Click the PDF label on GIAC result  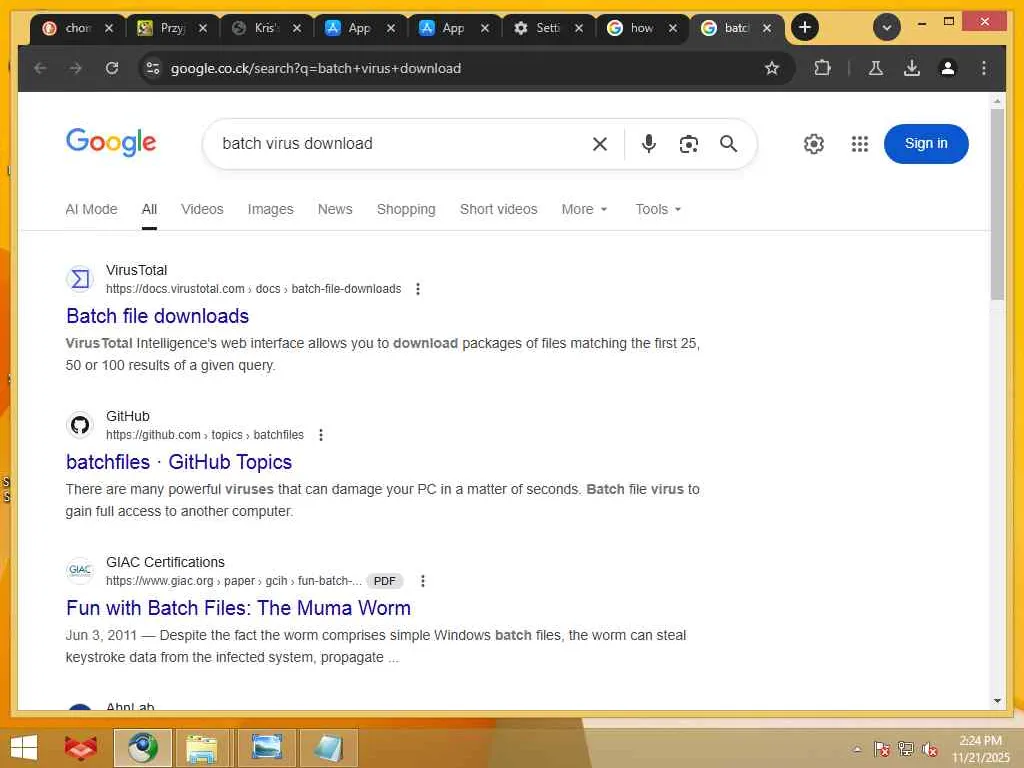pos(384,581)
